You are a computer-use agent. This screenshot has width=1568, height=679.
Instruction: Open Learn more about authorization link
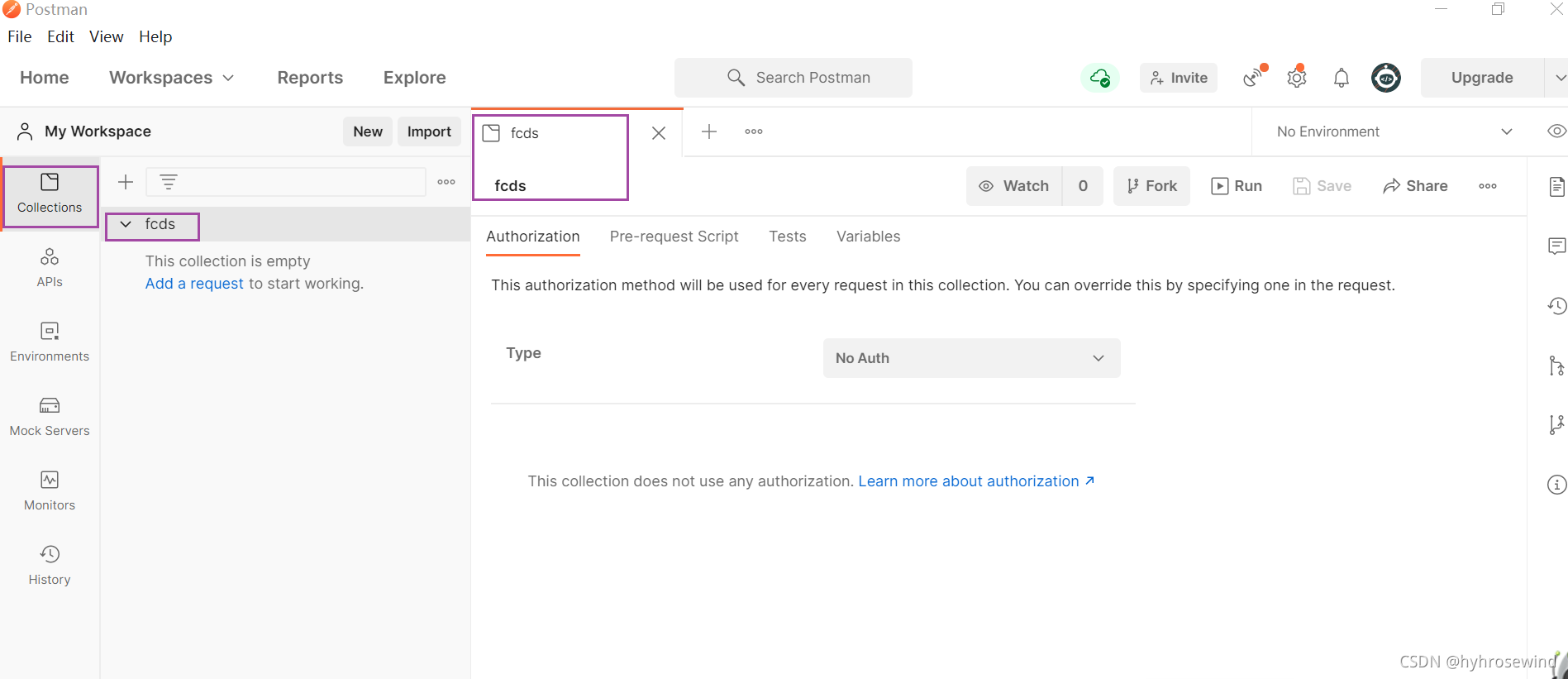(x=976, y=481)
